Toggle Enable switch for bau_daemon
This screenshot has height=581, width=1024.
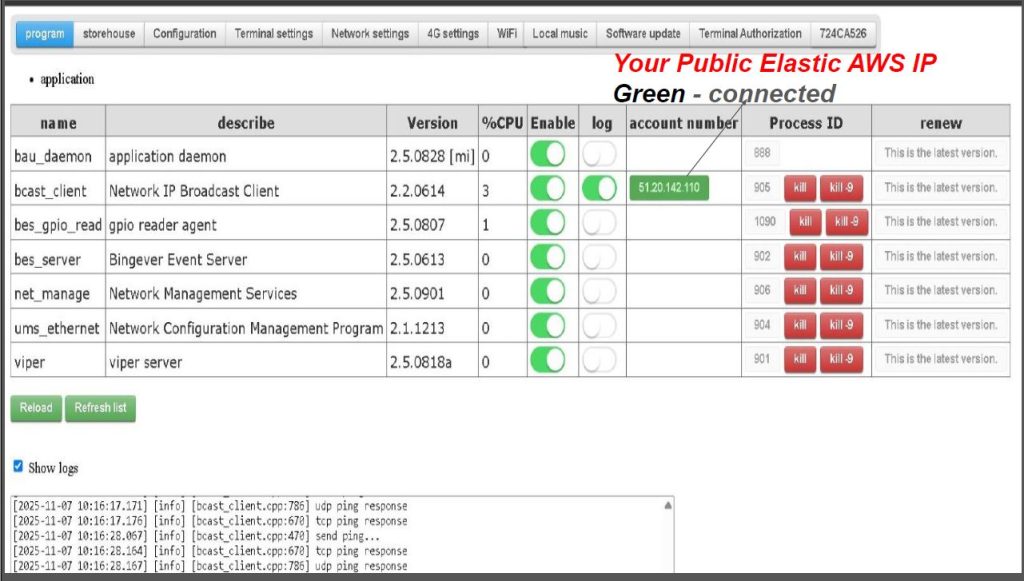(x=547, y=154)
